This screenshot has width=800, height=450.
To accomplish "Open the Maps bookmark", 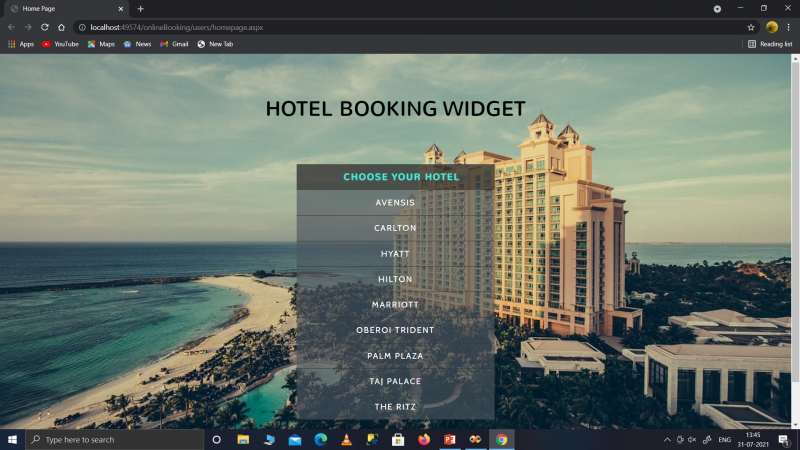I will click(101, 44).
